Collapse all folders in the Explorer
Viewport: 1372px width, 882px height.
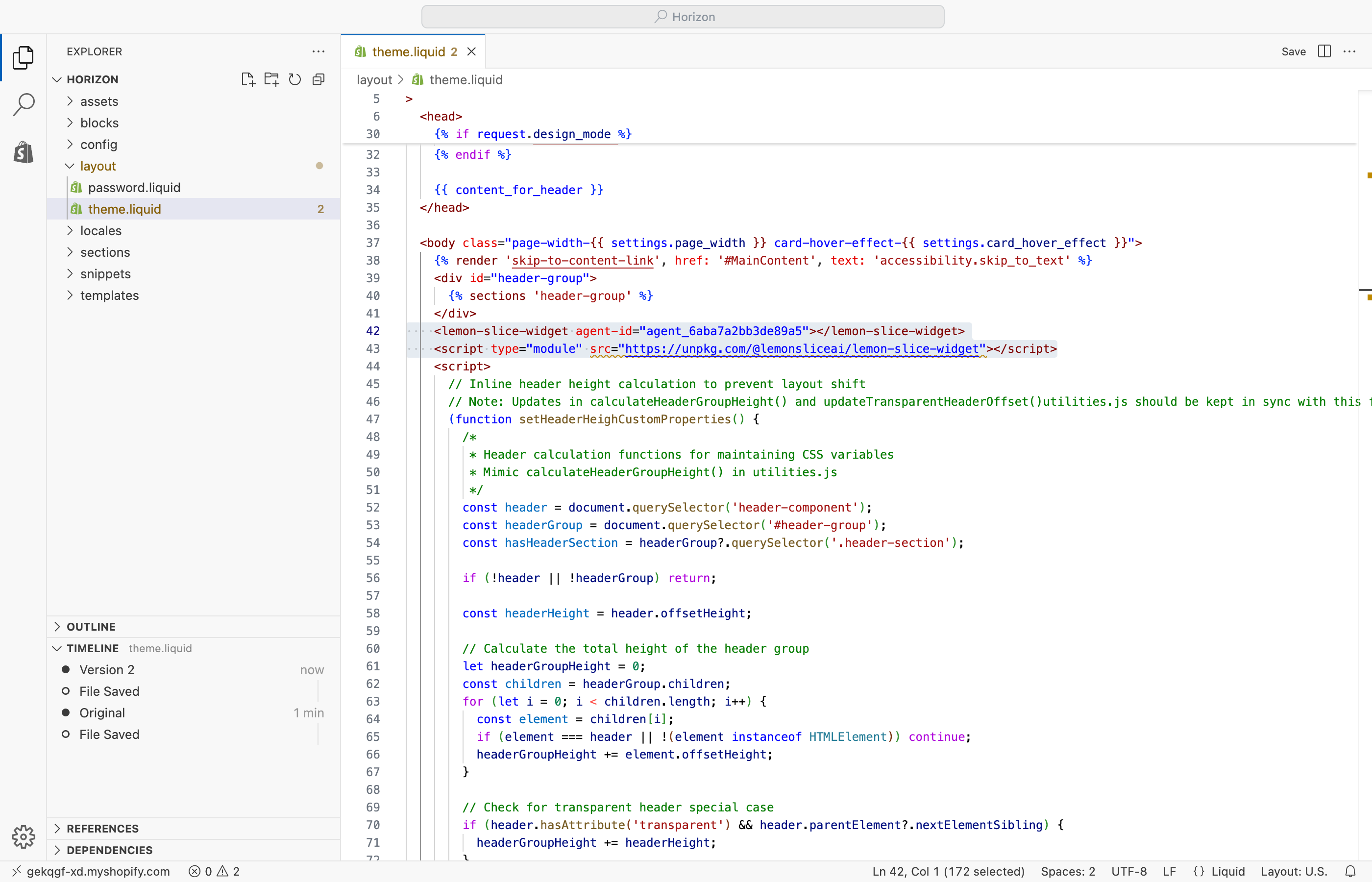pos(318,79)
